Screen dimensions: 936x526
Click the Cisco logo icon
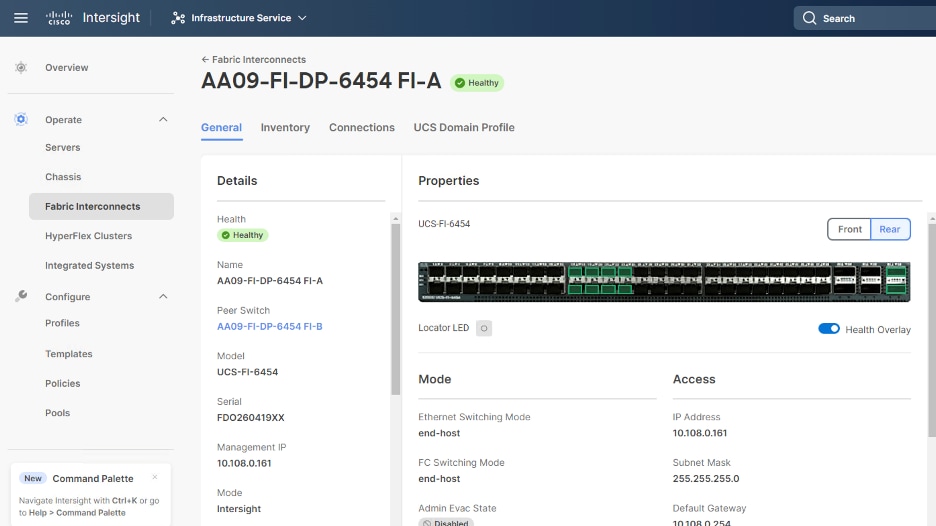click(x=58, y=18)
